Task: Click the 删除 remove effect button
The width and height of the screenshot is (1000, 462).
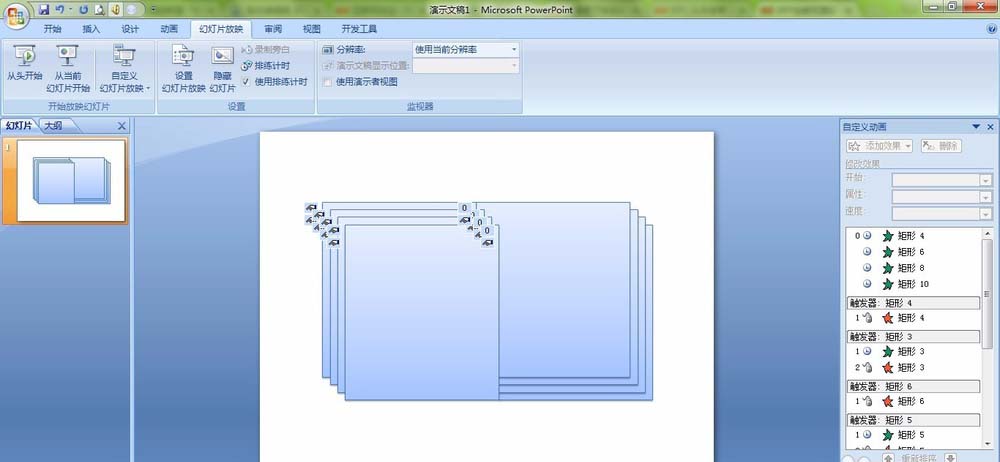Action: click(941, 146)
